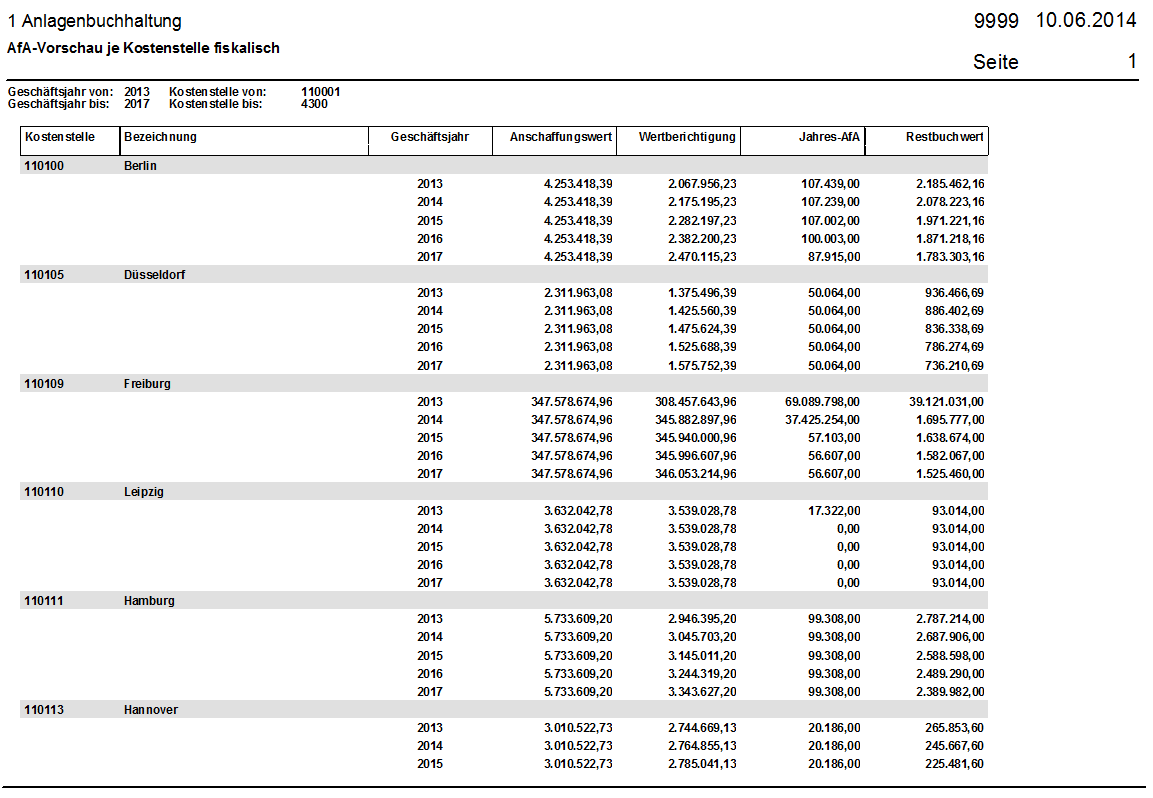The height and width of the screenshot is (798, 1153).
Task: Click the Bezeichnung column header
Action: click(x=161, y=137)
